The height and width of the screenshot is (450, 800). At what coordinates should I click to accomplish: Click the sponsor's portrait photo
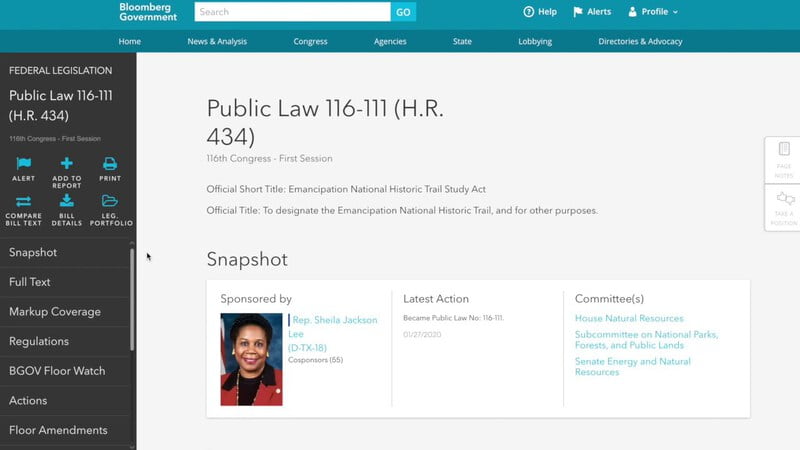[251, 359]
